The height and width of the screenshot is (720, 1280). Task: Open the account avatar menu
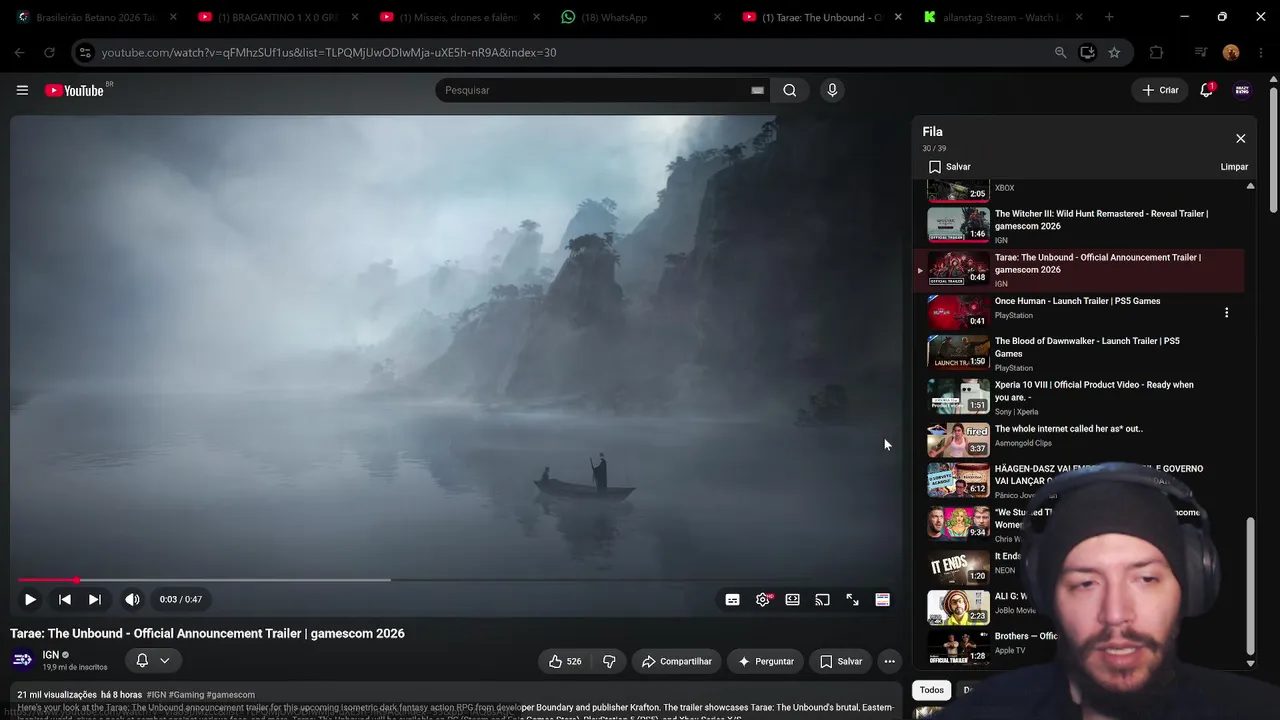[x=1242, y=90]
